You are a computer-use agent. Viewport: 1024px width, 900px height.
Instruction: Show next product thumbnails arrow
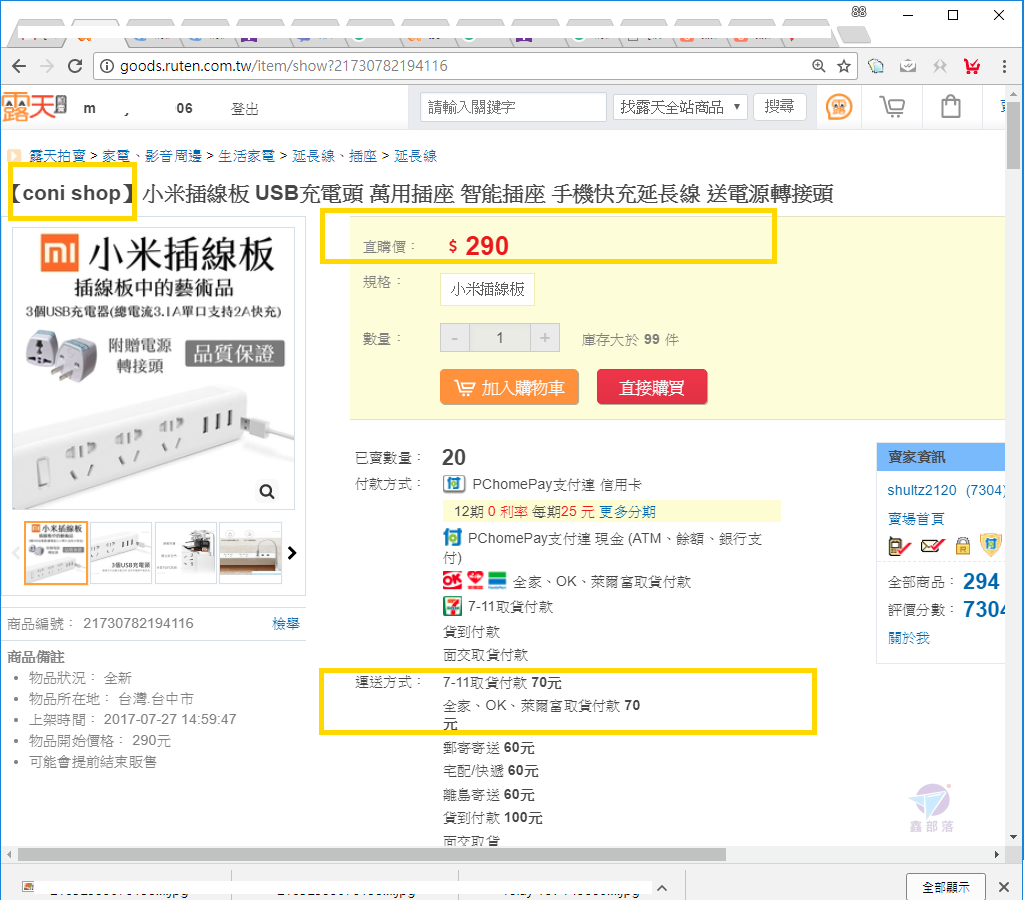coord(292,553)
